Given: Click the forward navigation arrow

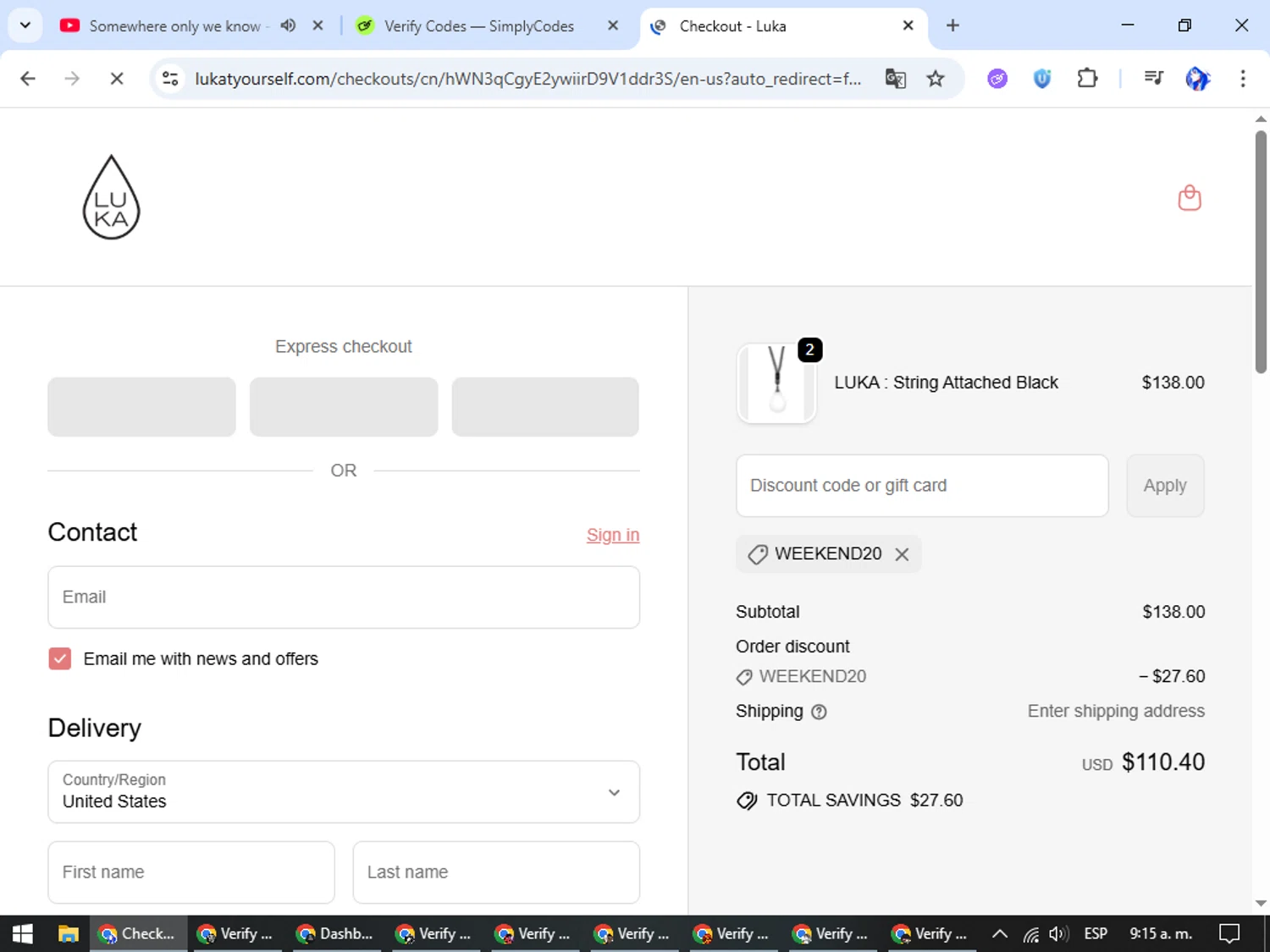Looking at the screenshot, I should [x=72, y=79].
